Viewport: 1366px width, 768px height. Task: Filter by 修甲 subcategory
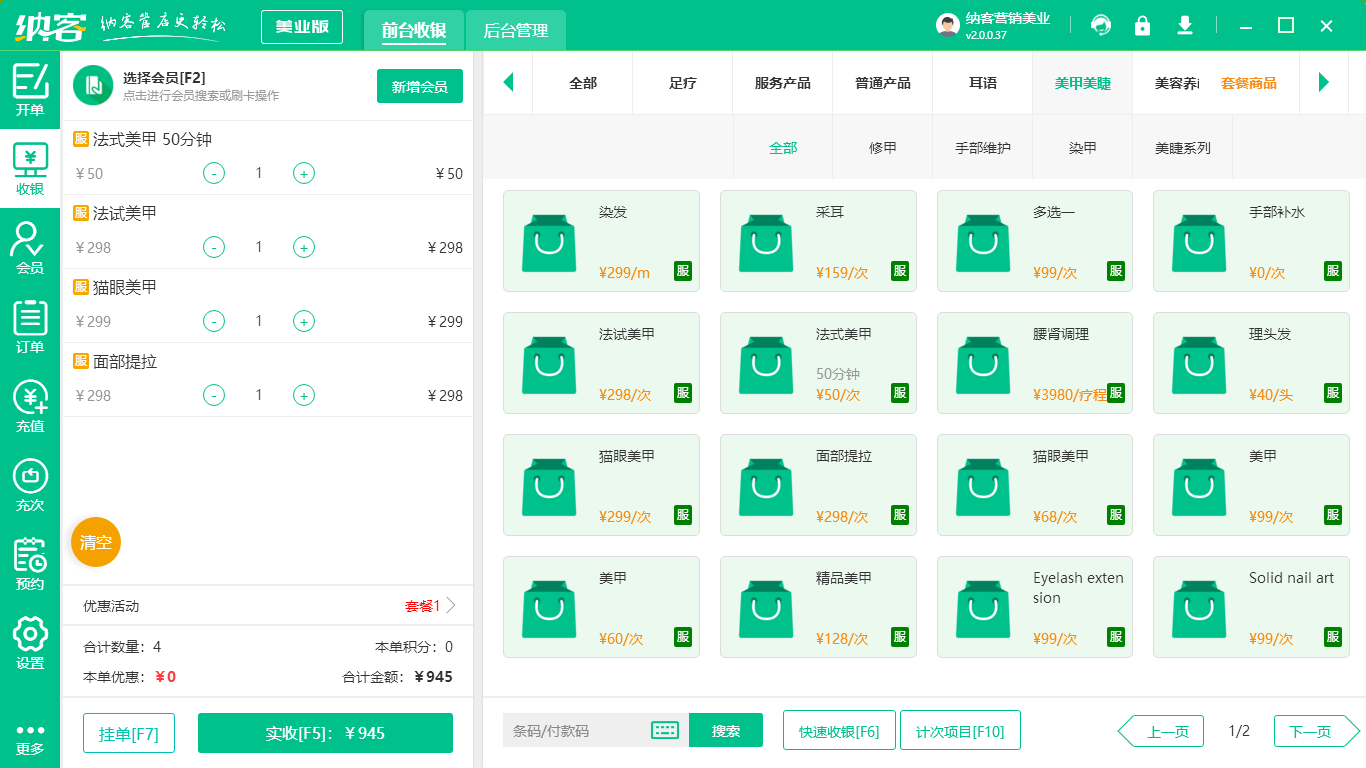point(883,147)
